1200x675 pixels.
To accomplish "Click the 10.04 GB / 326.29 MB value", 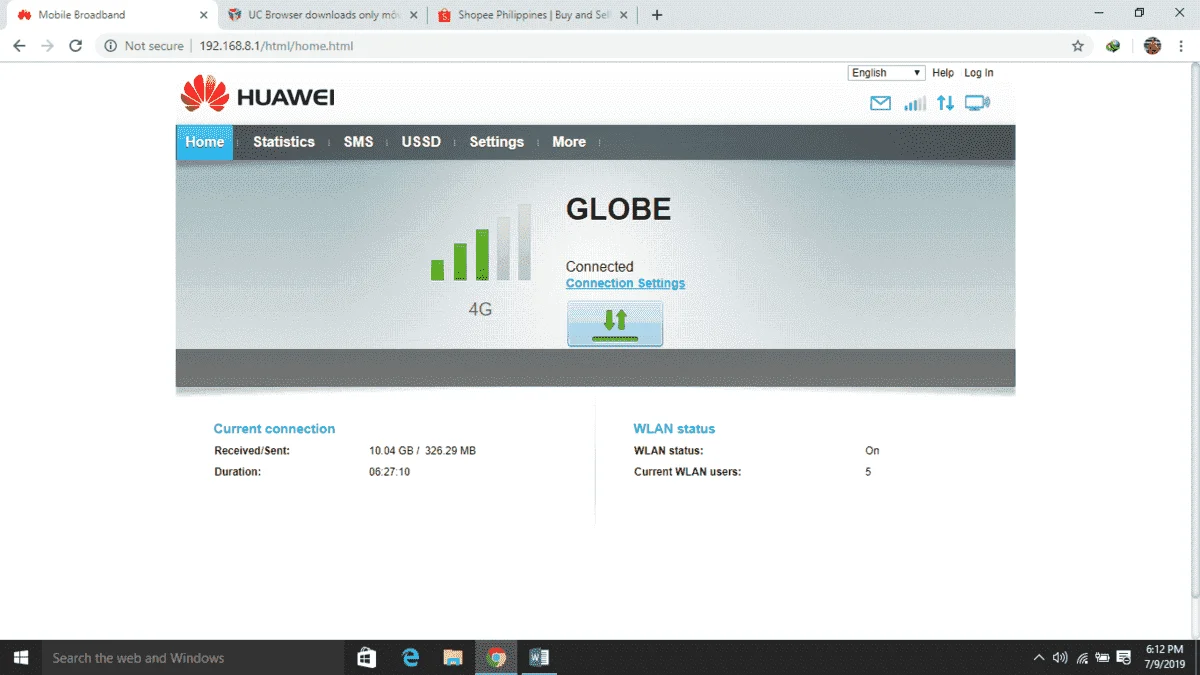I will [422, 451].
